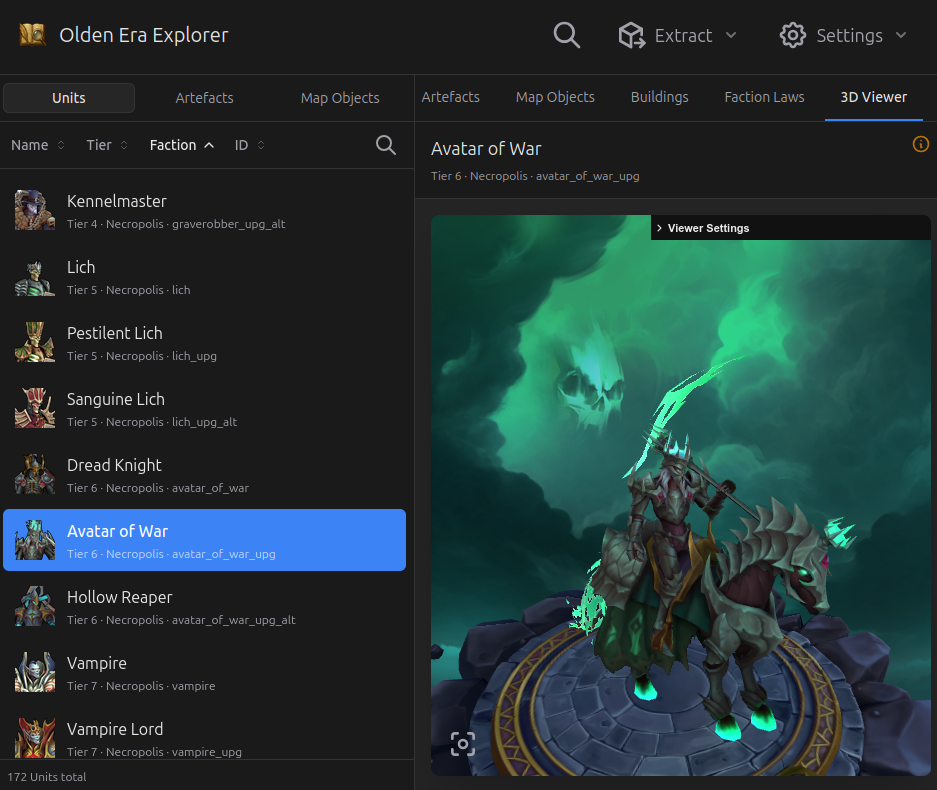The image size is (937, 790).
Task: Open the Buildings tab
Action: (660, 97)
